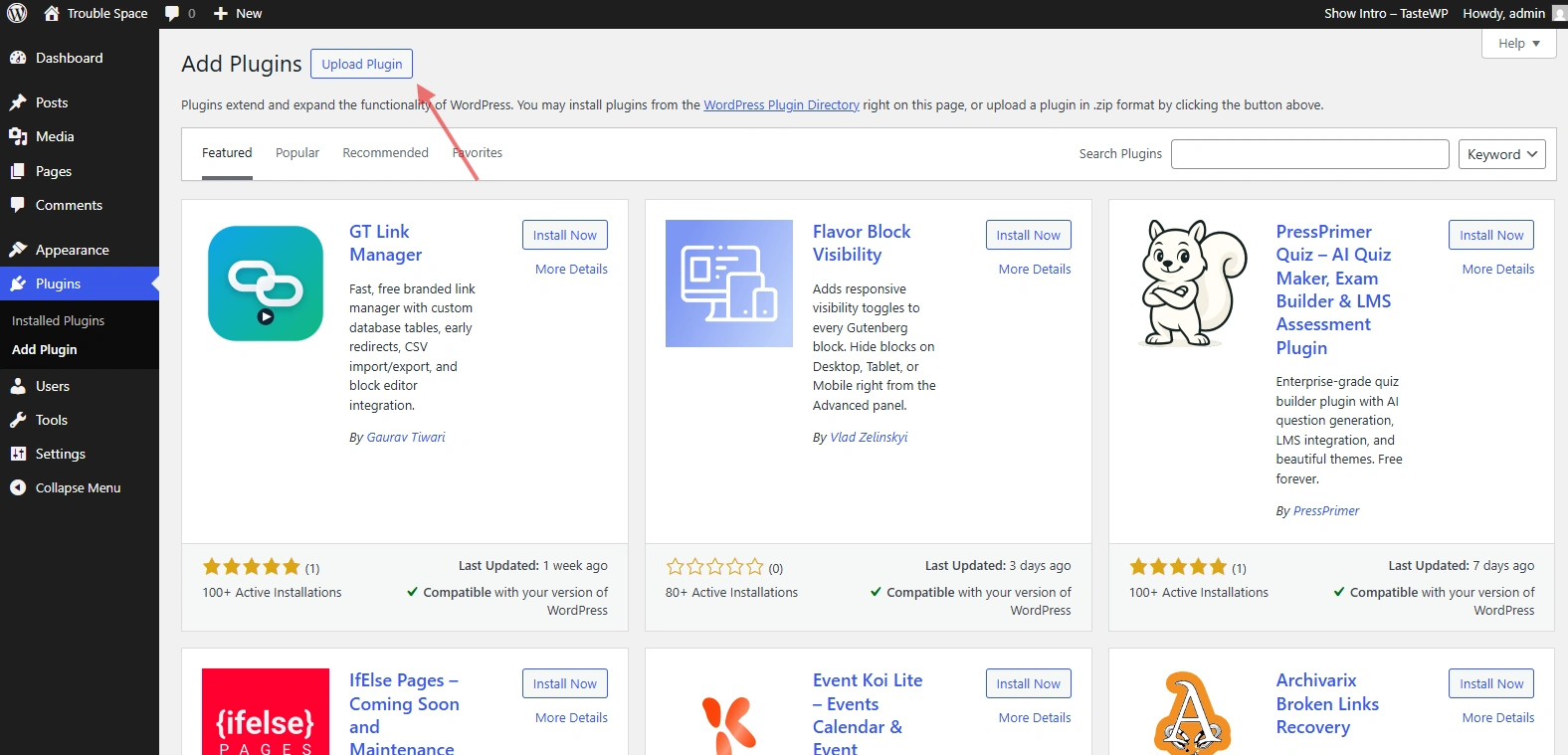The width and height of the screenshot is (1568, 755).
Task: View More Details for Flavor Block Visibility
Action: (1035, 270)
